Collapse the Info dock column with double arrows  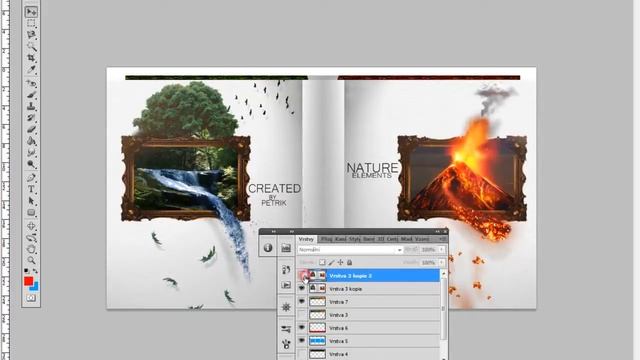(274, 231)
